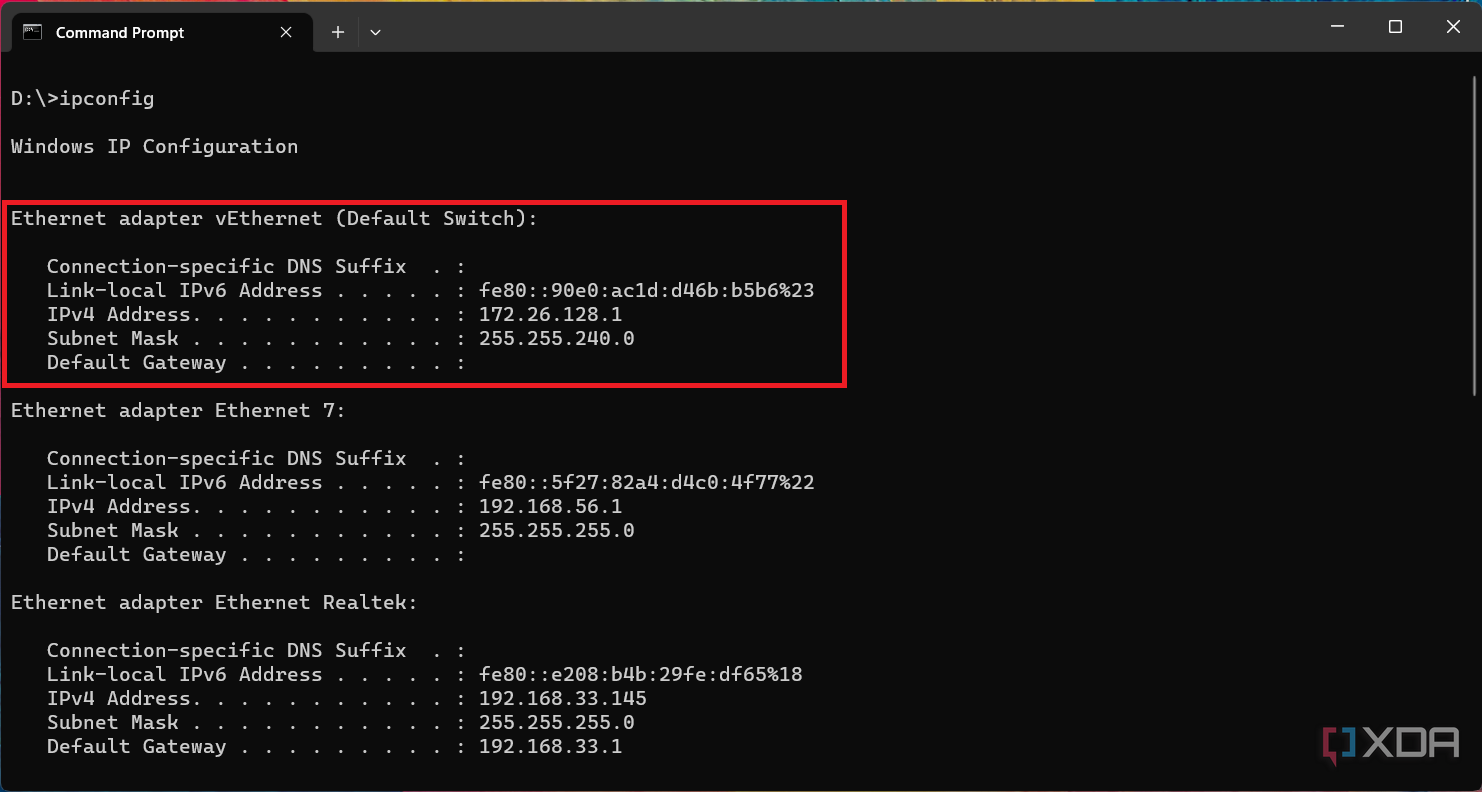Image resolution: width=1482 pixels, height=792 pixels.
Task: Click the IPv4 address 172.26.128.1
Action: pyautogui.click(x=551, y=314)
